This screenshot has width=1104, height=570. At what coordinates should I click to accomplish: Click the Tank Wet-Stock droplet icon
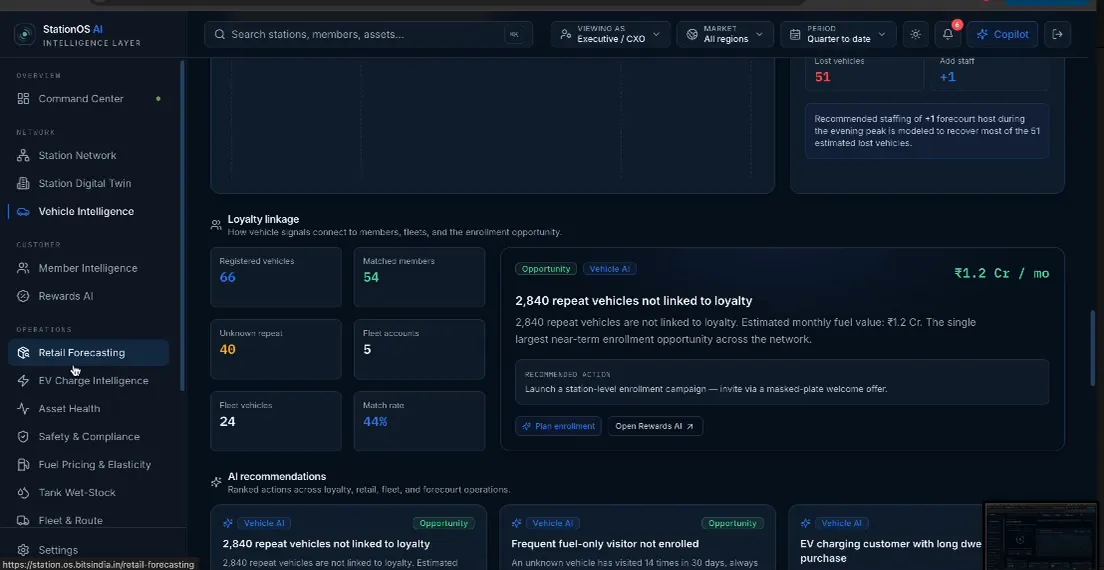point(23,493)
